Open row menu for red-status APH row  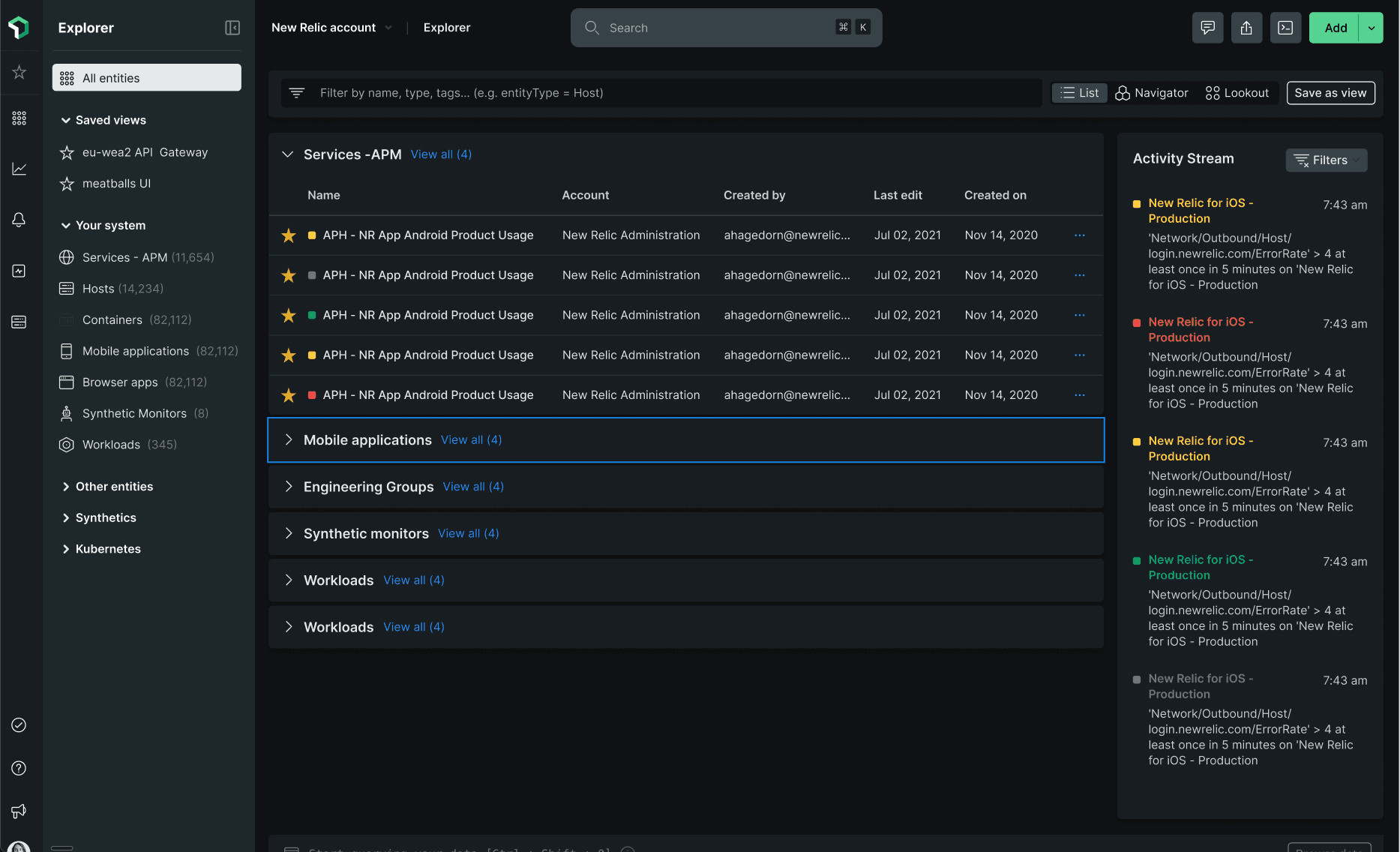pyautogui.click(x=1080, y=395)
